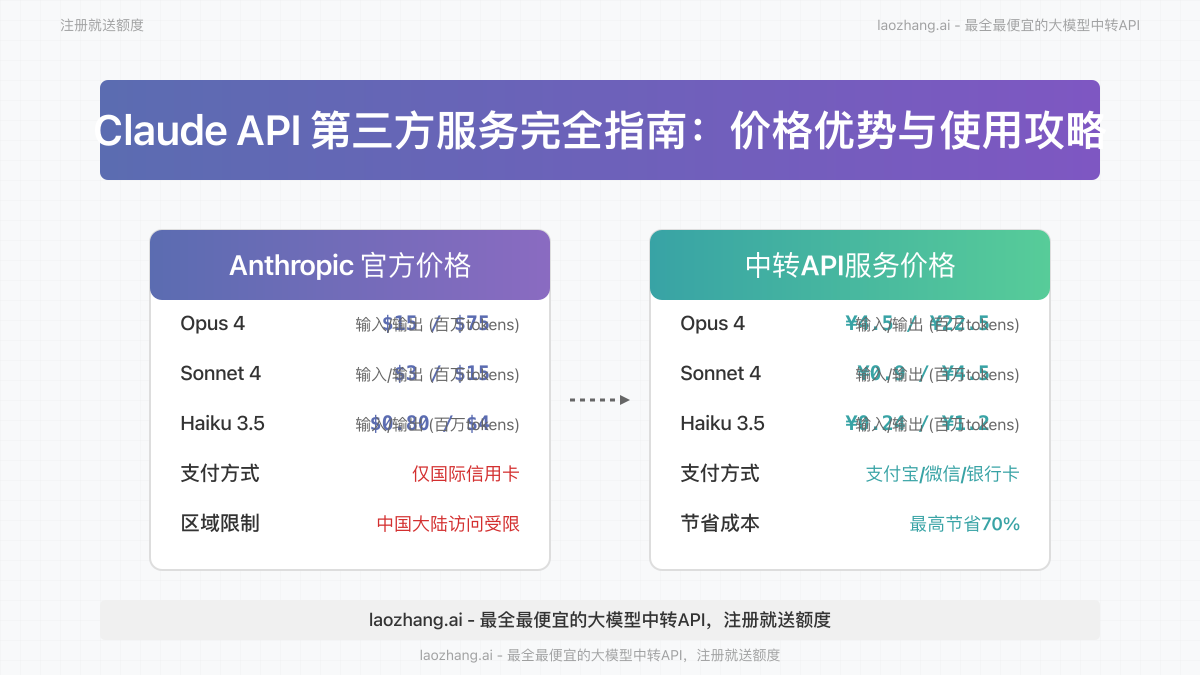The image size is (1200, 675).
Task: Click the green '最高节省70%' value
Action: click(965, 524)
